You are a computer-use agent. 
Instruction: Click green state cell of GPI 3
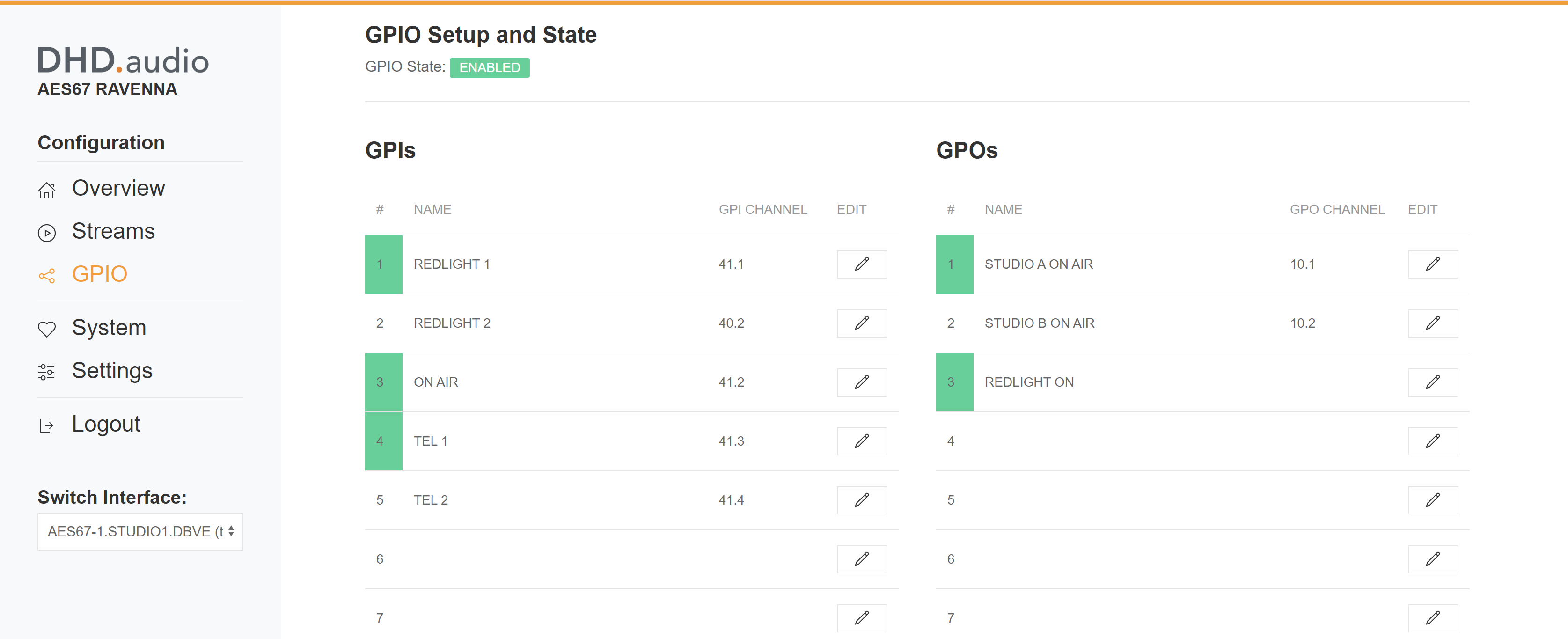383,382
